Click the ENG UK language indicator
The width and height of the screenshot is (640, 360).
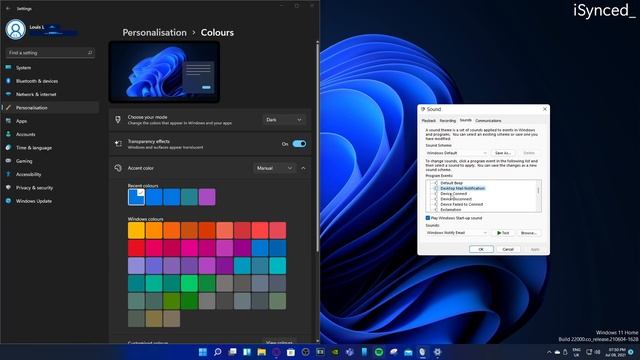pyautogui.click(x=577, y=352)
